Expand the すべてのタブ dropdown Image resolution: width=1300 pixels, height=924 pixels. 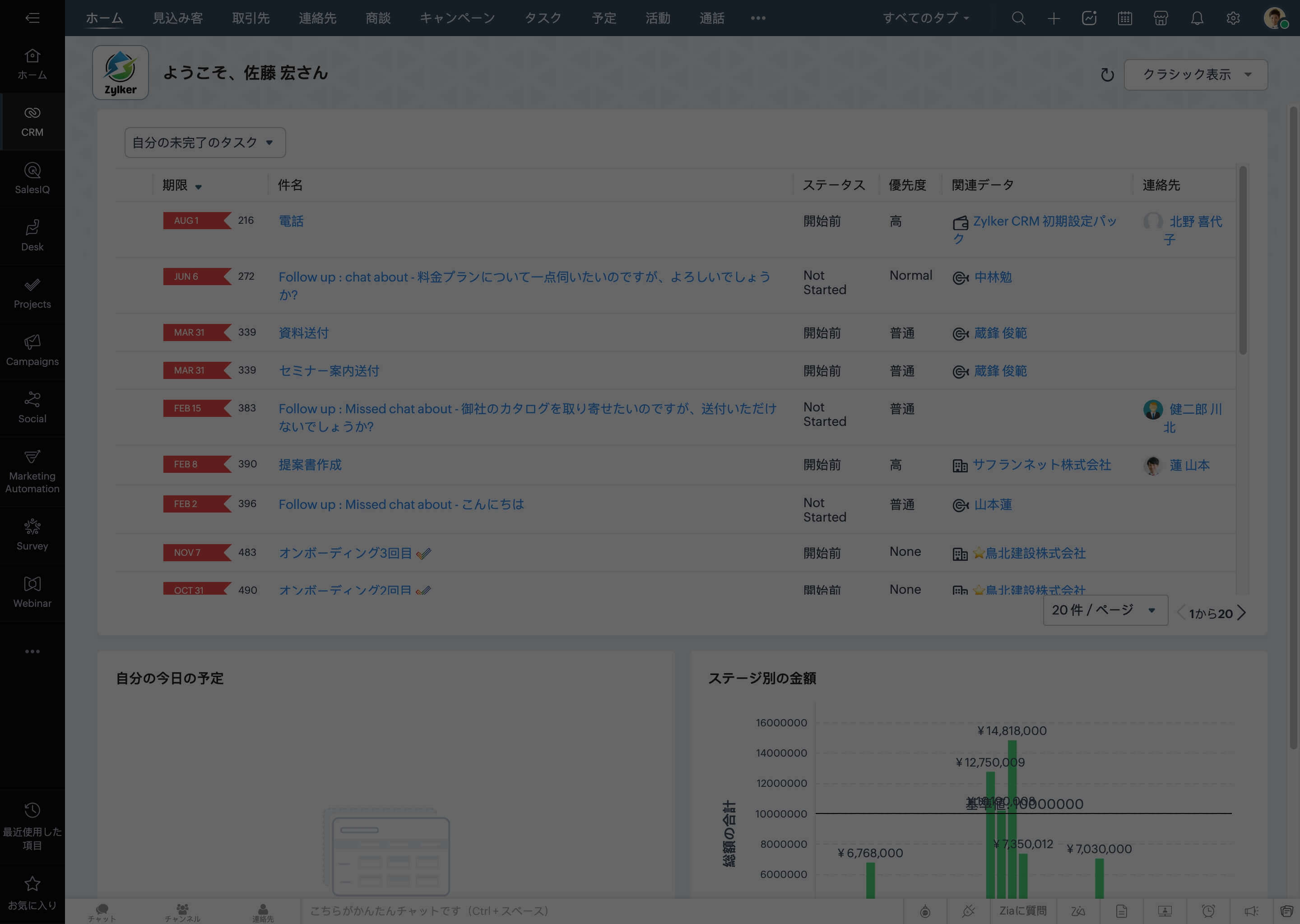(925, 18)
